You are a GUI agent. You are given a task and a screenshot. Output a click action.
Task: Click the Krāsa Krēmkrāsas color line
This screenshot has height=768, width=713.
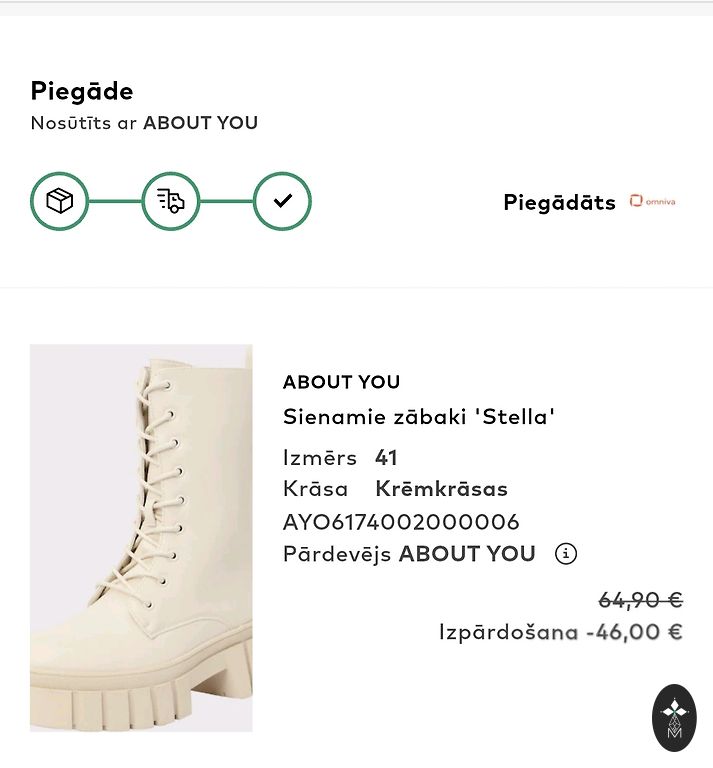point(395,489)
